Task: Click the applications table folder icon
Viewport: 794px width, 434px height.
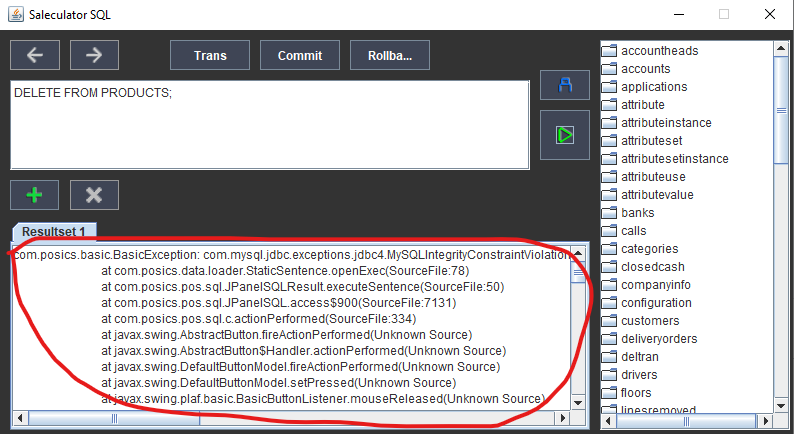Action: coord(609,87)
